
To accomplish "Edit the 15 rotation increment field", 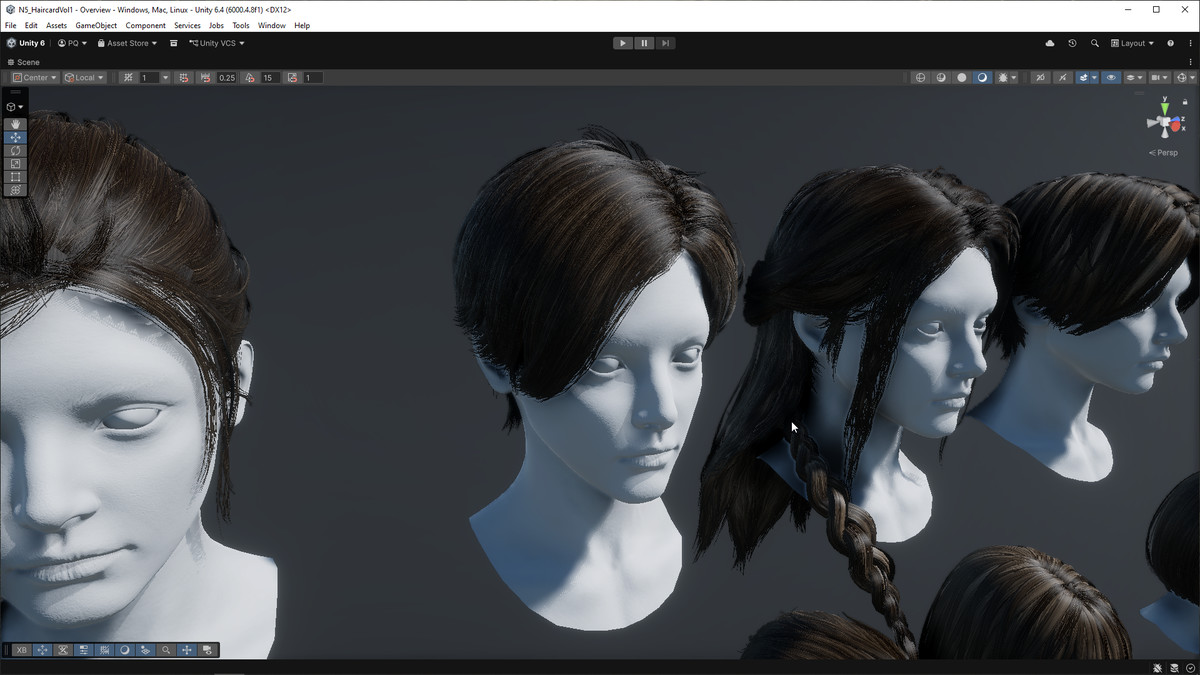I will coord(270,77).
